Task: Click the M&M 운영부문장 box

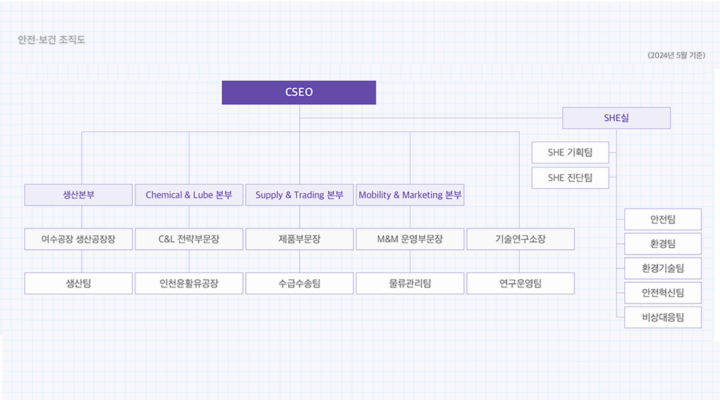Action: click(x=410, y=239)
